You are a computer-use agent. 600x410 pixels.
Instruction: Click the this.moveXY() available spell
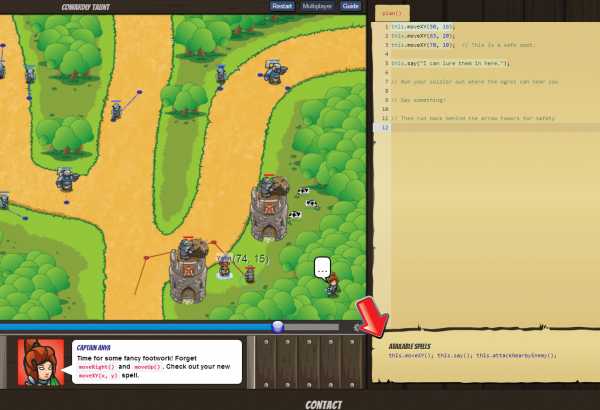411,356
